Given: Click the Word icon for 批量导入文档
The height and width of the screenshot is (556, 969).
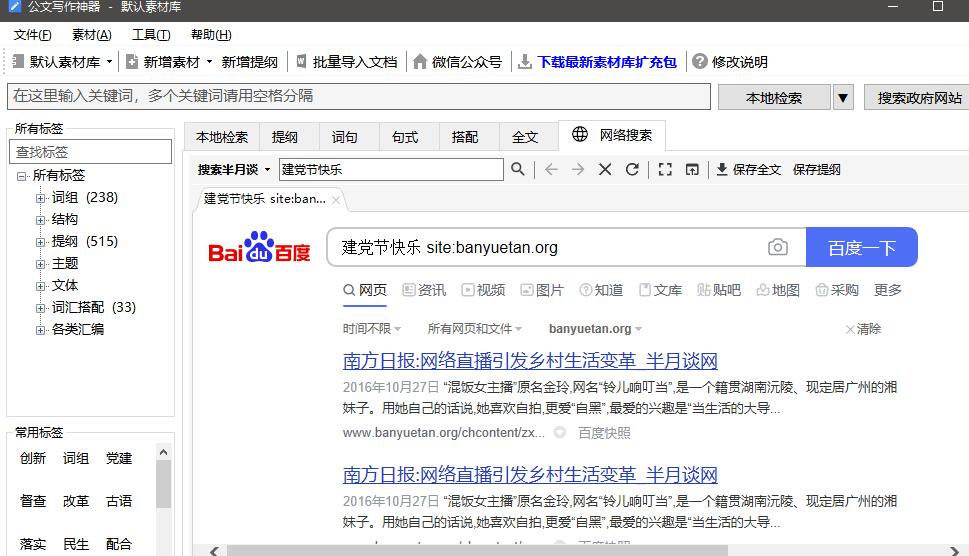Looking at the screenshot, I should tap(302, 61).
